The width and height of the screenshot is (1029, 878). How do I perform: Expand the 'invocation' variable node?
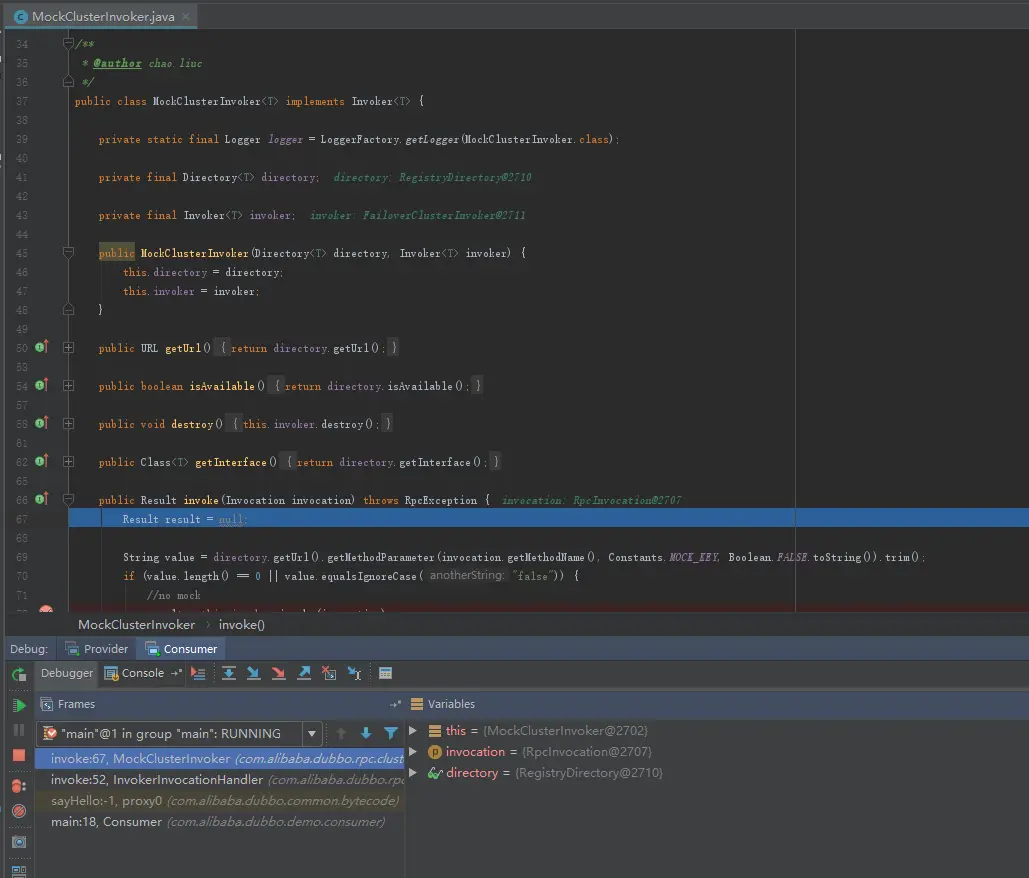pos(413,751)
